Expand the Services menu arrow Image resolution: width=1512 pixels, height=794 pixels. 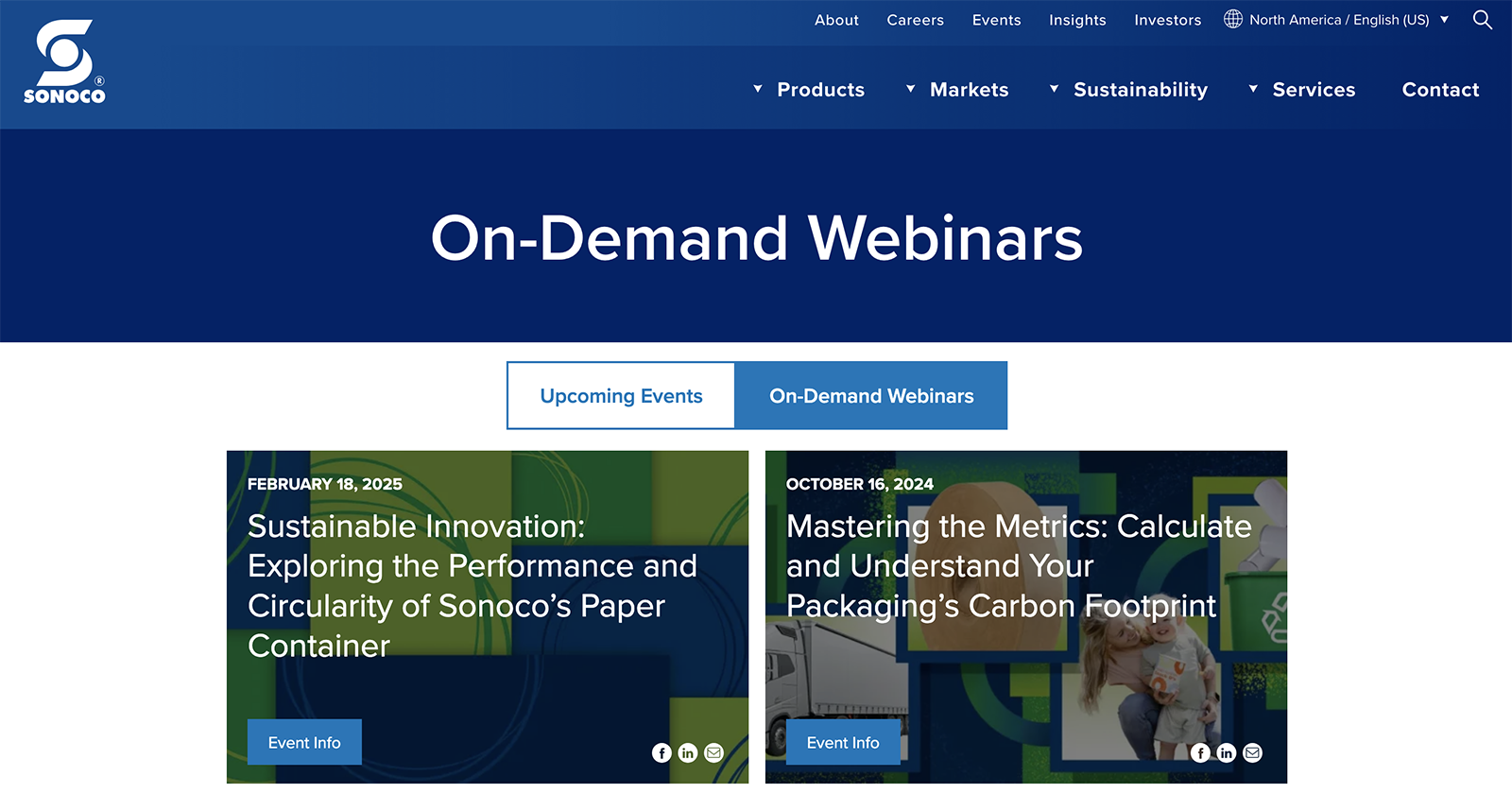(x=1253, y=89)
